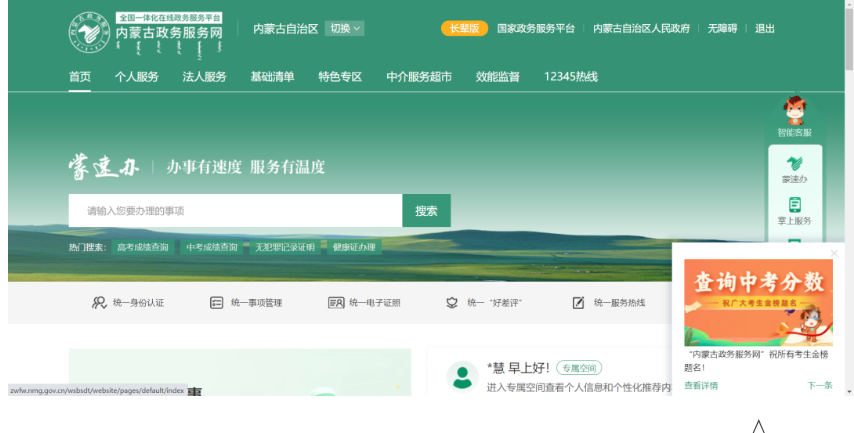Open 查看详情 in the popup
The height and width of the screenshot is (433, 854).
pyautogui.click(x=700, y=385)
